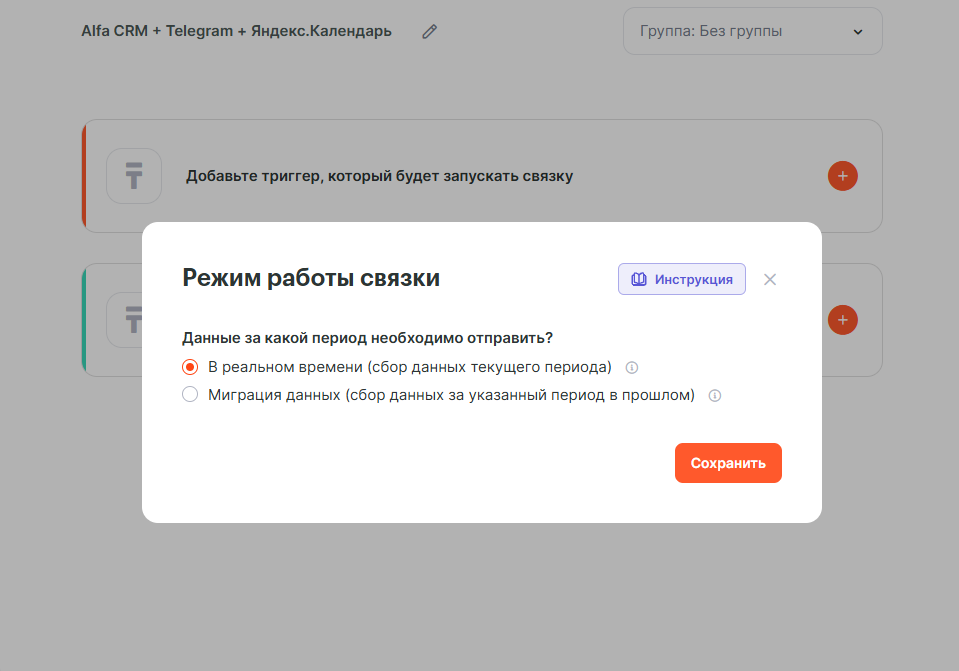
Task: Click the placeholder icon in the trigger block
Action: [x=134, y=176]
